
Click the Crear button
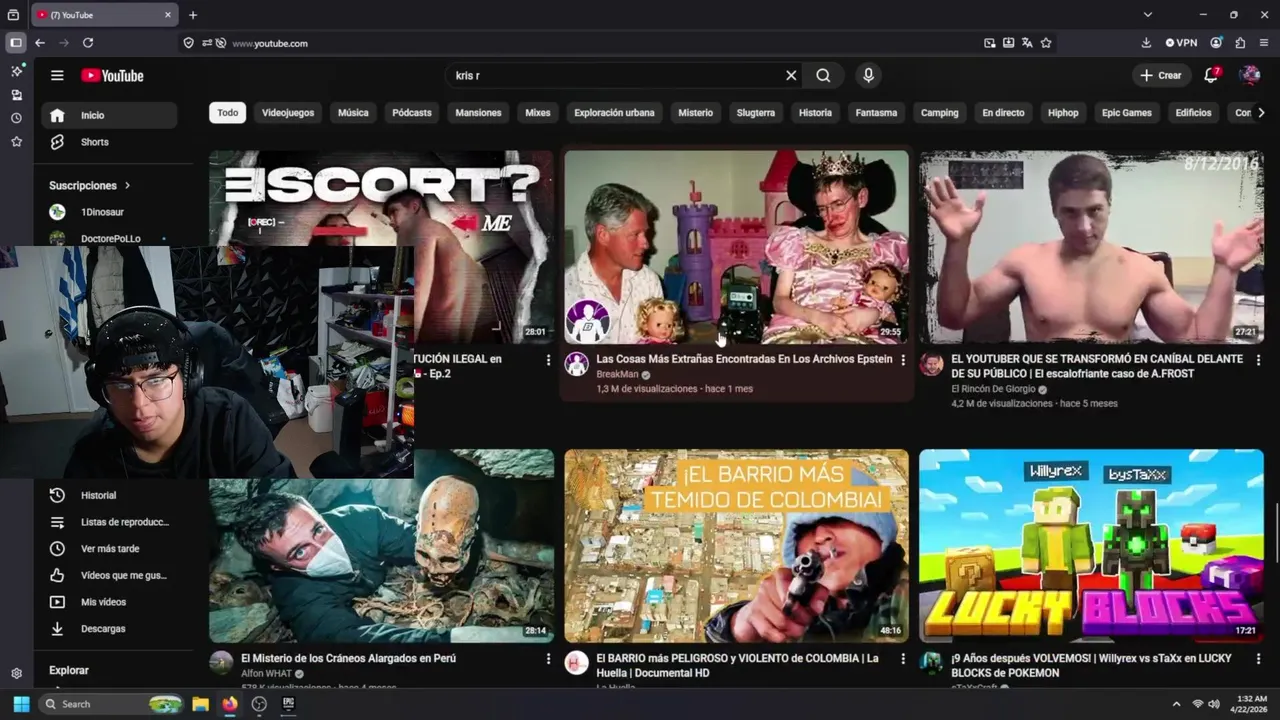click(1160, 75)
